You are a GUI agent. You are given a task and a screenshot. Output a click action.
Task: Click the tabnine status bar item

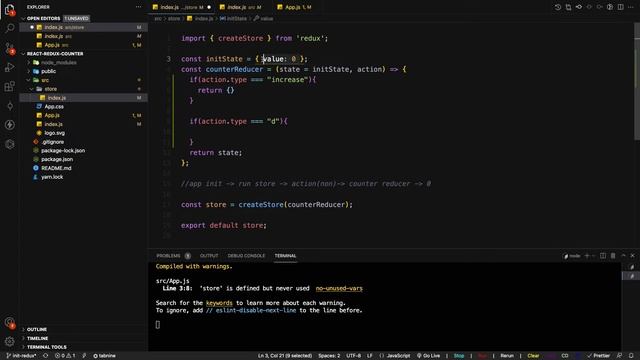pyautogui.click(x=104, y=356)
